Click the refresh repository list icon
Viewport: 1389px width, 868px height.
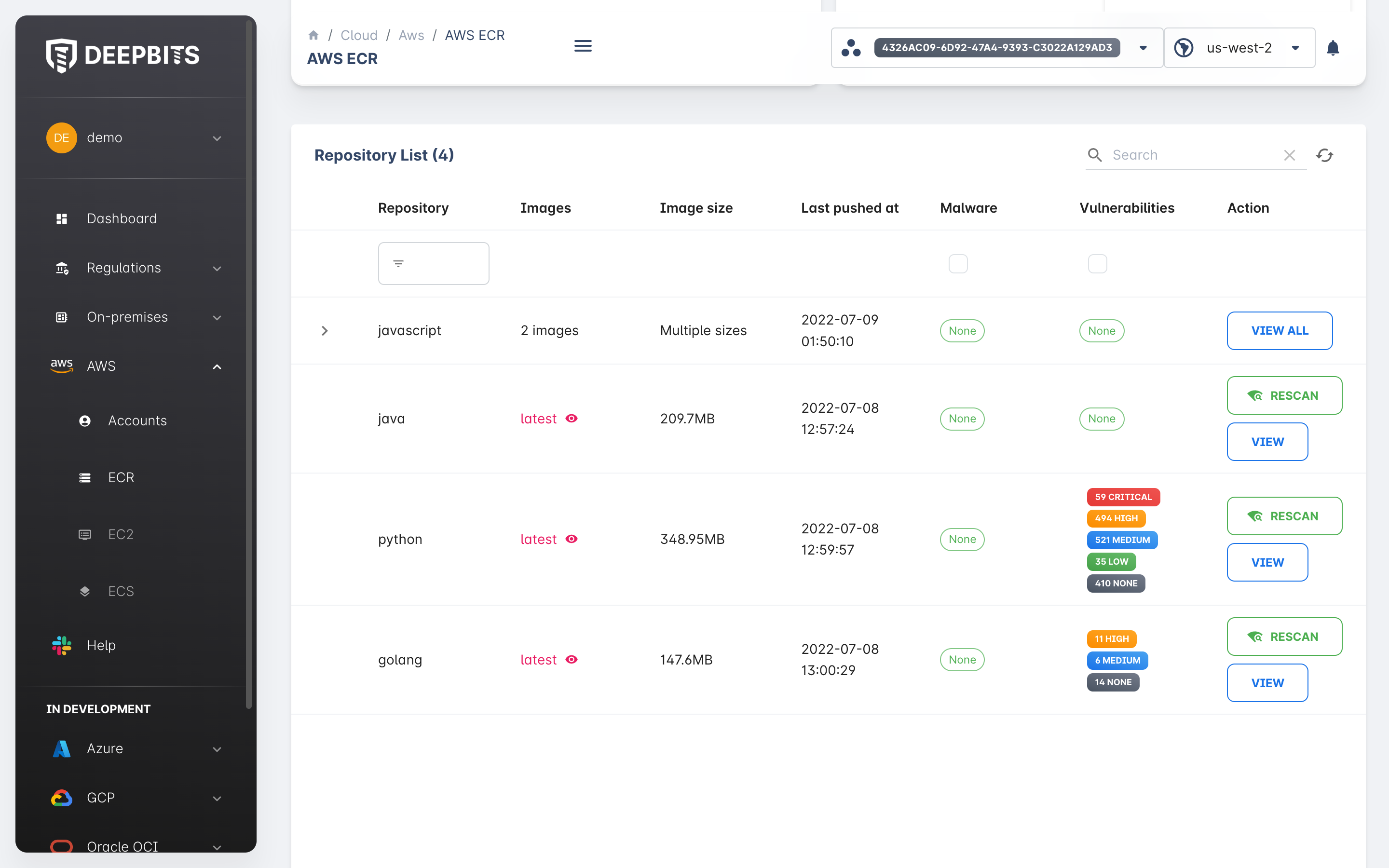[x=1325, y=155]
